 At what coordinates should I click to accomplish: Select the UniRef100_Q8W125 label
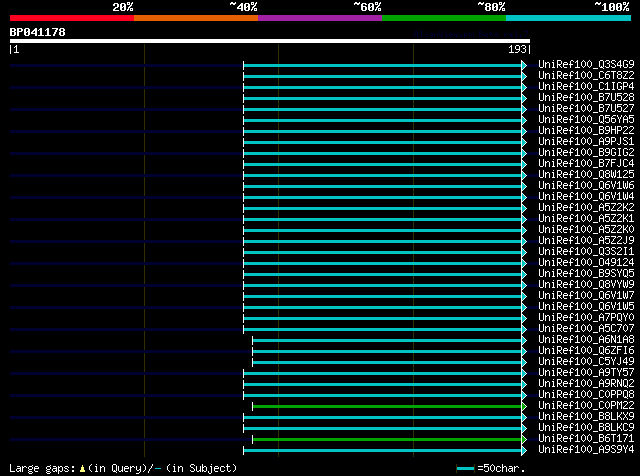click(586, 174)
